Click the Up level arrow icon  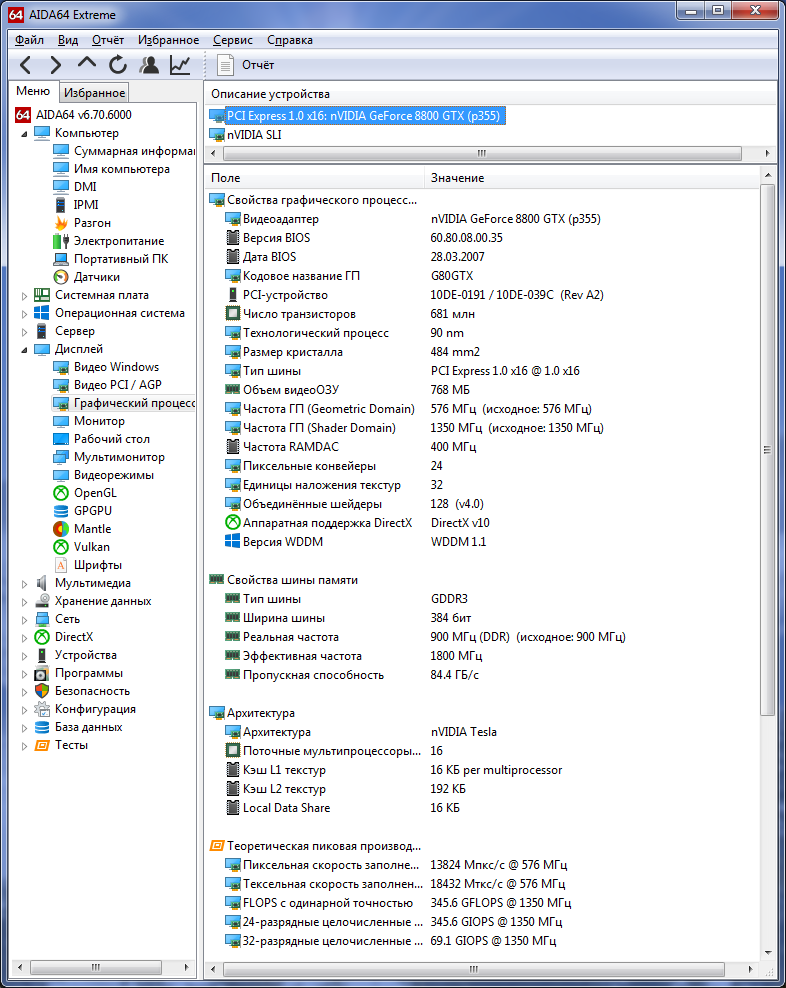coord(86,63)
